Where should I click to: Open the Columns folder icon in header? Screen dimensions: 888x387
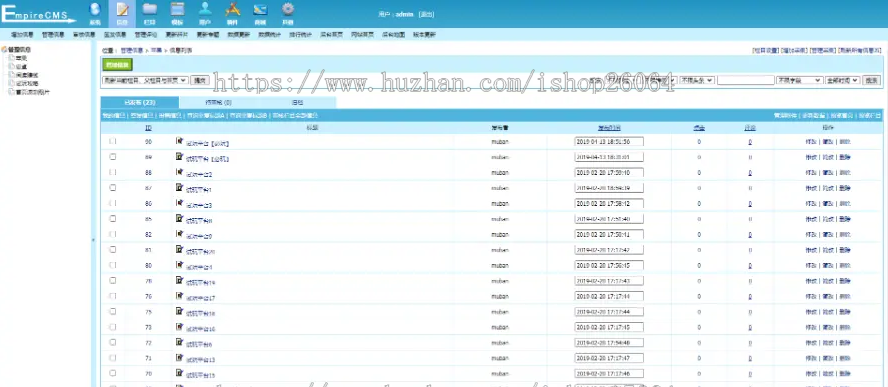tap(150, 10)
